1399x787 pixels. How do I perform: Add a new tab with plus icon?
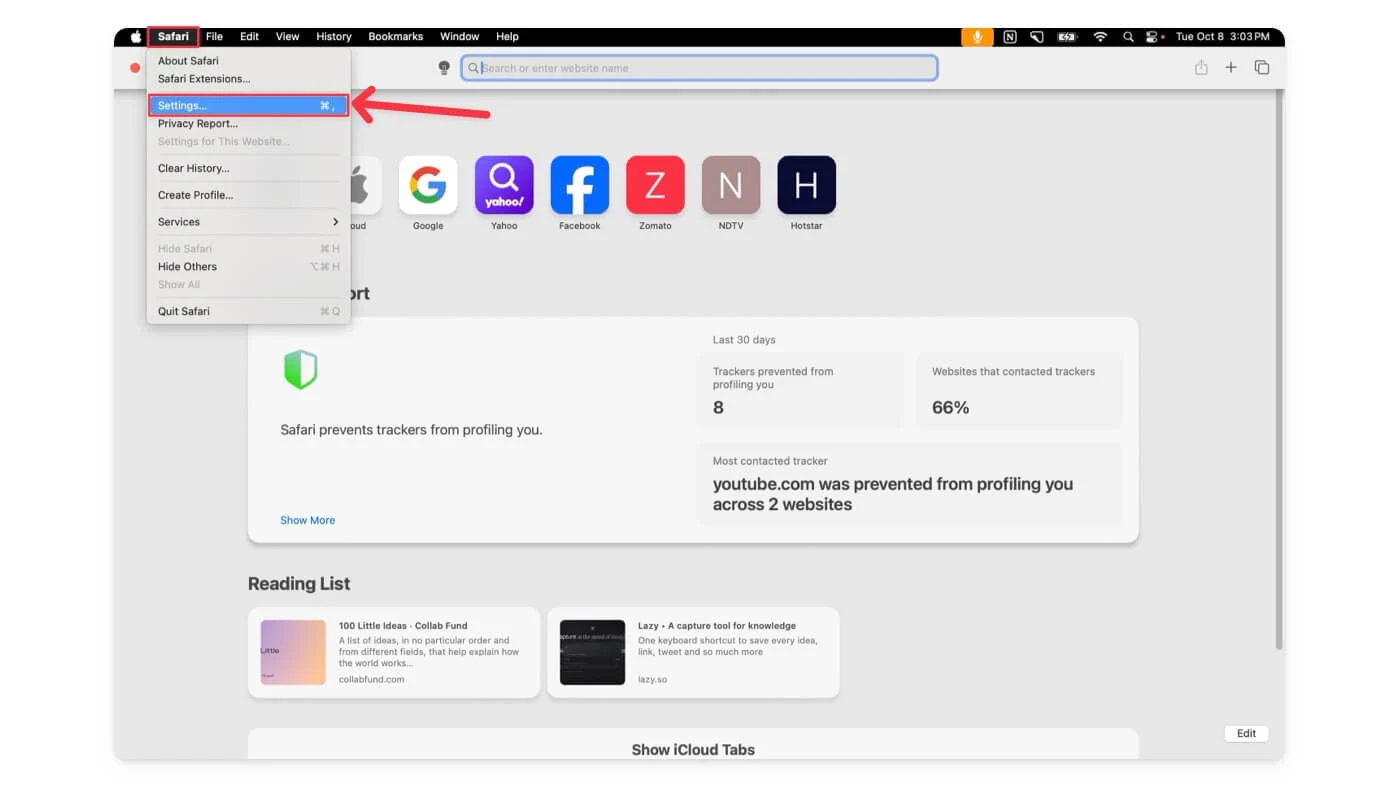1231,68
